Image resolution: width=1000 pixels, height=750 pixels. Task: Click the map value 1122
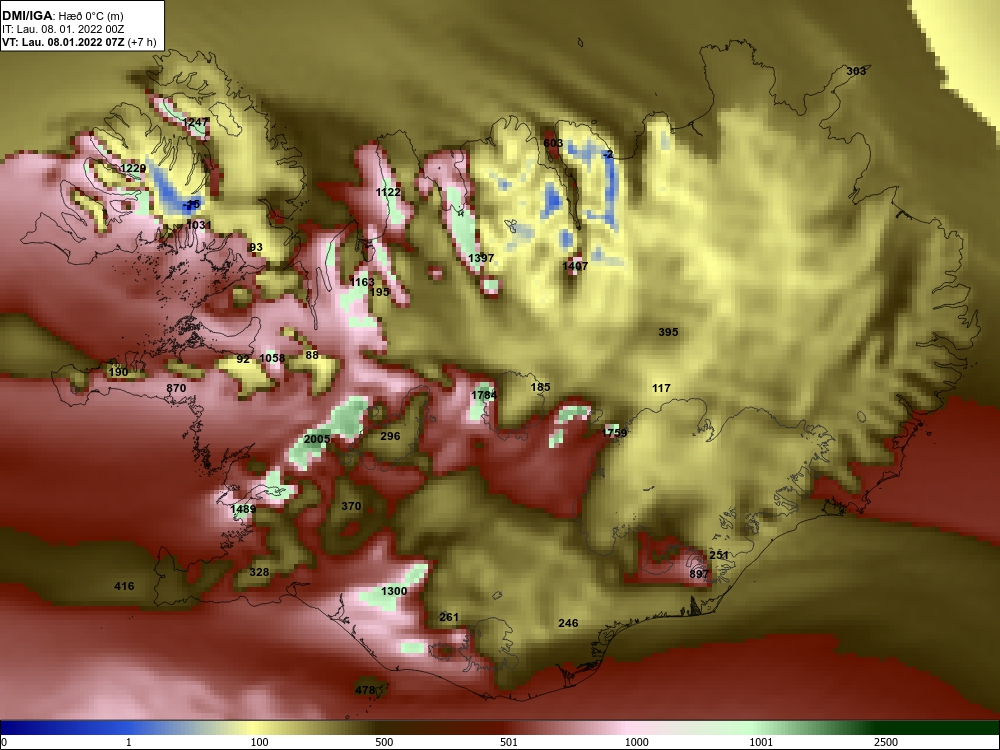pyautogui.click(x=388, y=192)
